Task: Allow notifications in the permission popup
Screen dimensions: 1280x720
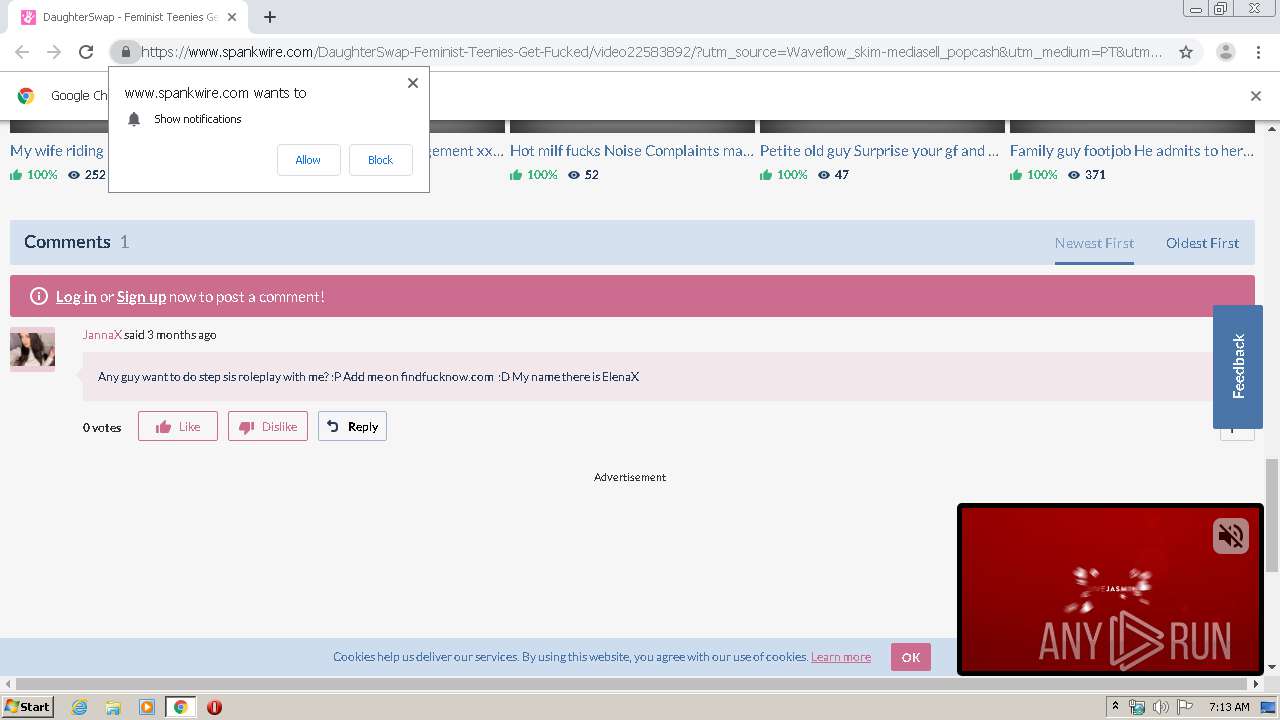Action: click(x=308, y=160)
